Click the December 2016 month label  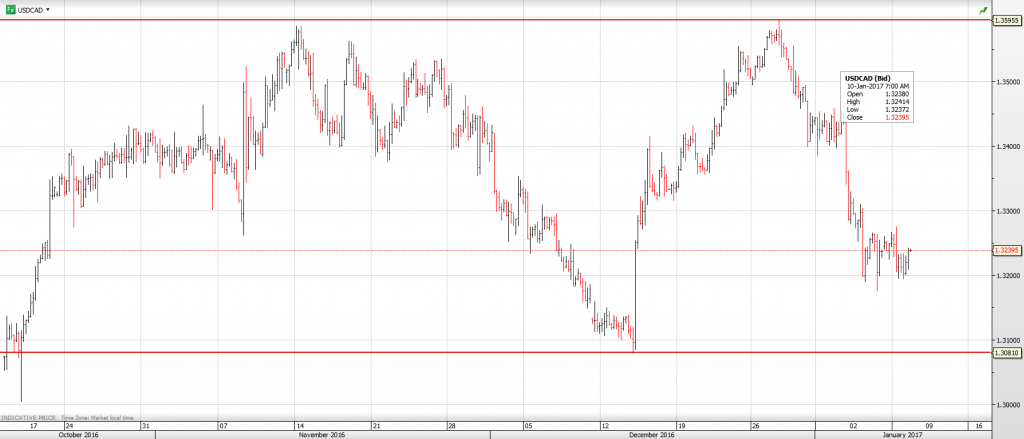click(x=652, y=434)
